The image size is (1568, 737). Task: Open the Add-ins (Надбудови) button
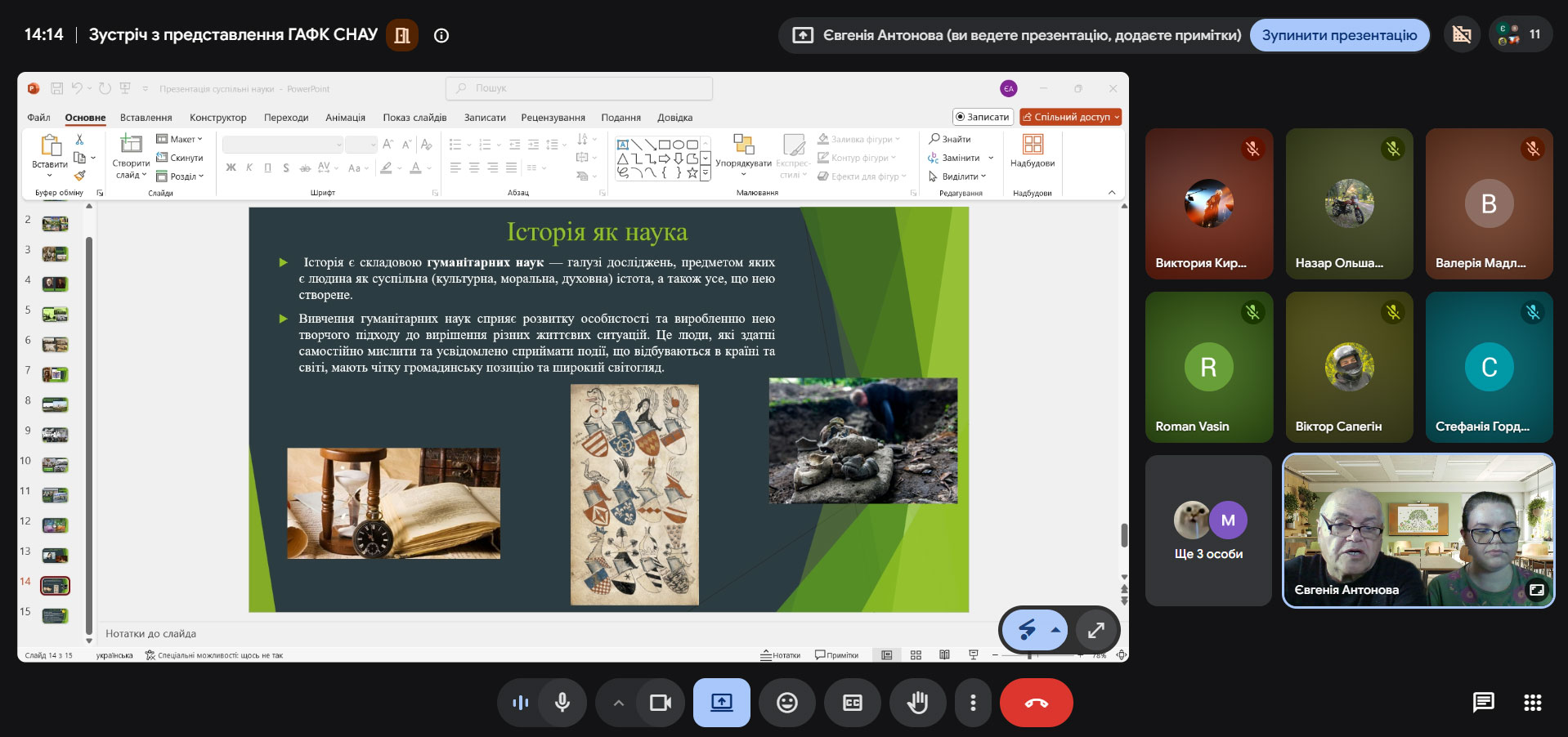(1033, 151)
